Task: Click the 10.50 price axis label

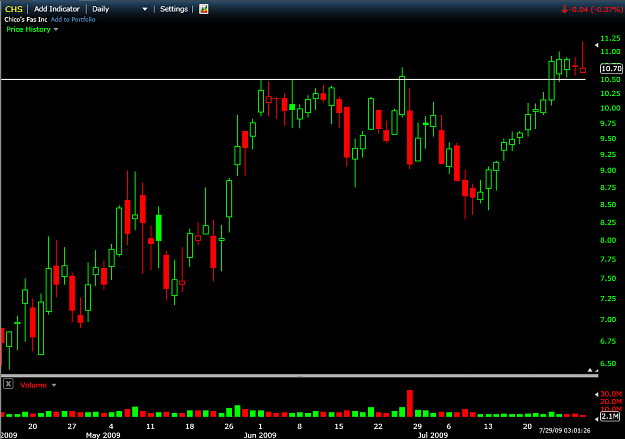Action: point(610,79)
